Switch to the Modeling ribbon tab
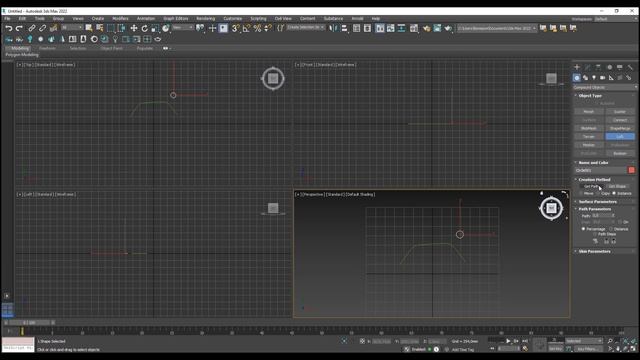This screenshot has width=640, height=360. tap(20, 48)
